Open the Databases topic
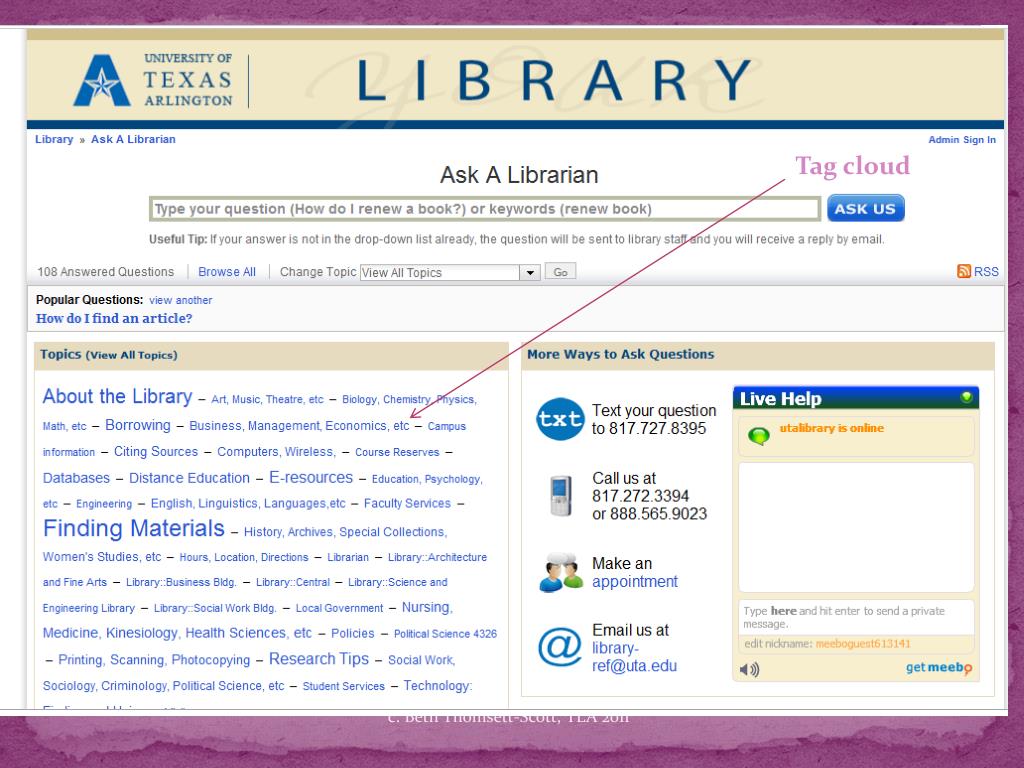This screenshot has height=768, width=1024. tap(76, 478)
